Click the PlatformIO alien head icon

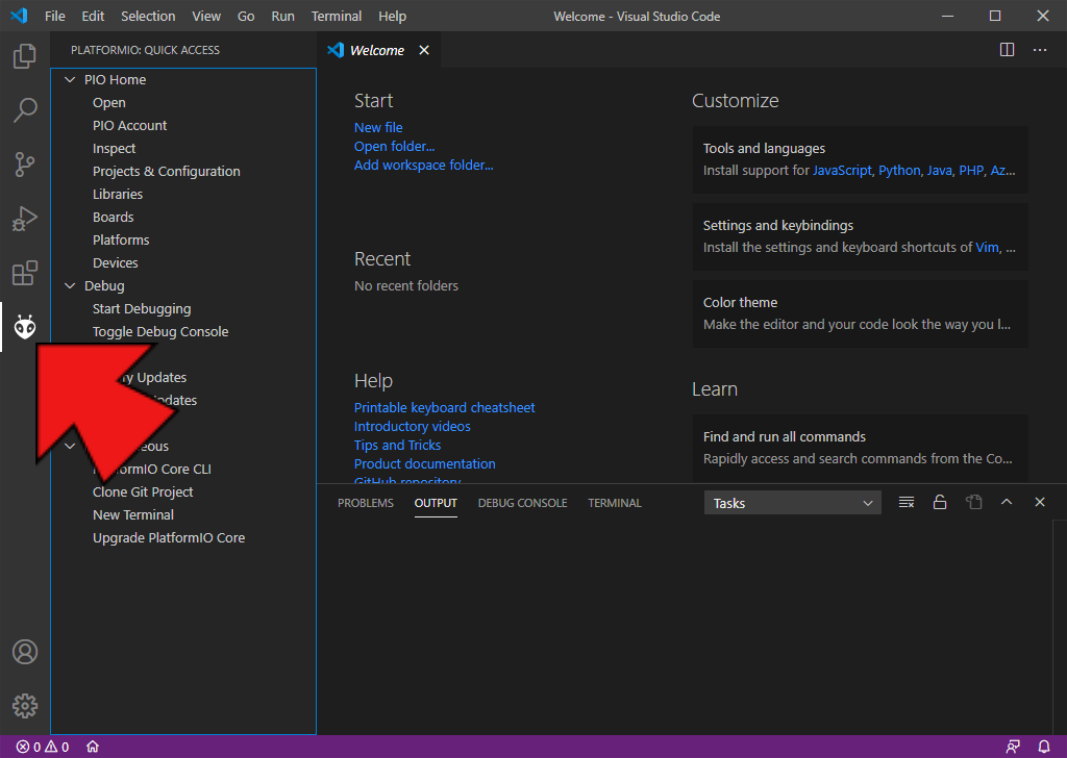(x=25, y=327)
